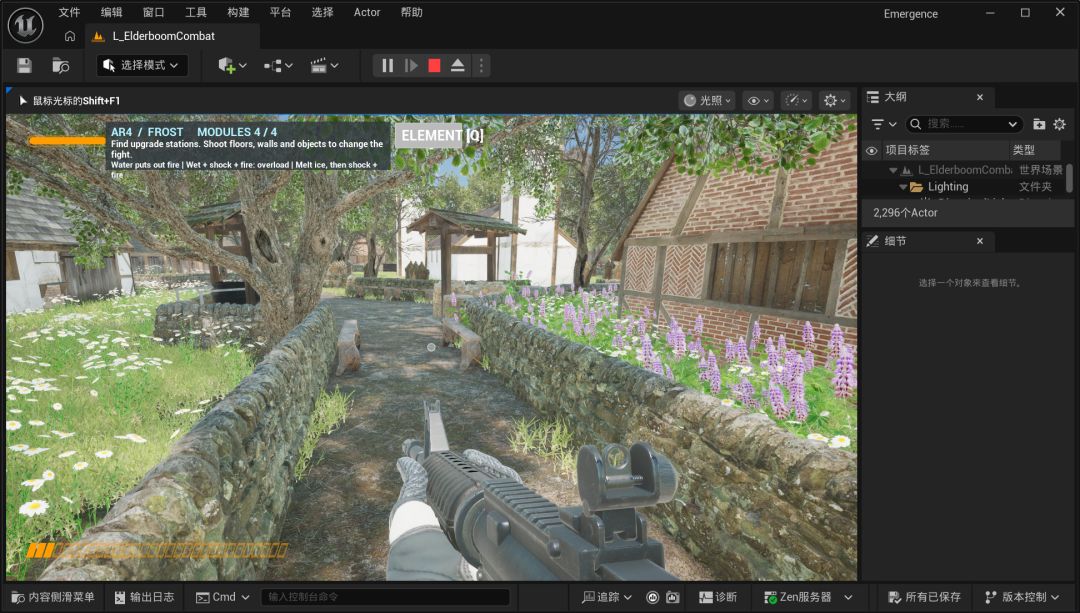
Task: Open play options three-dot menu
Action: (x=481, y=65)
